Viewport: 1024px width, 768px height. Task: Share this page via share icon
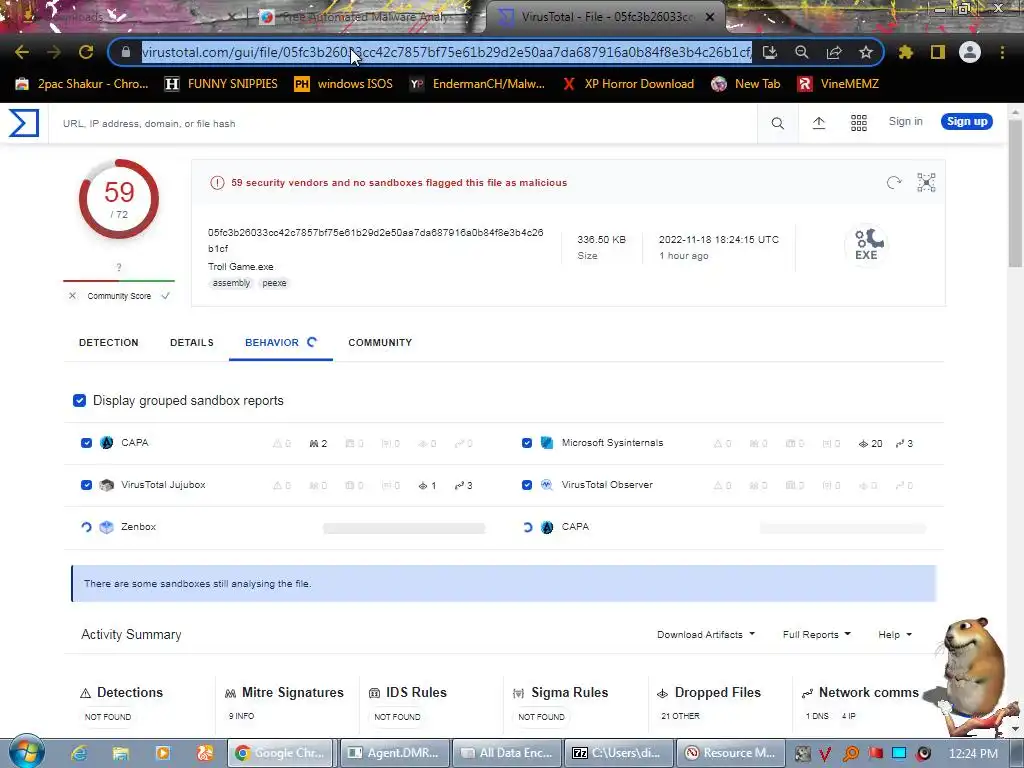point(834,52)
